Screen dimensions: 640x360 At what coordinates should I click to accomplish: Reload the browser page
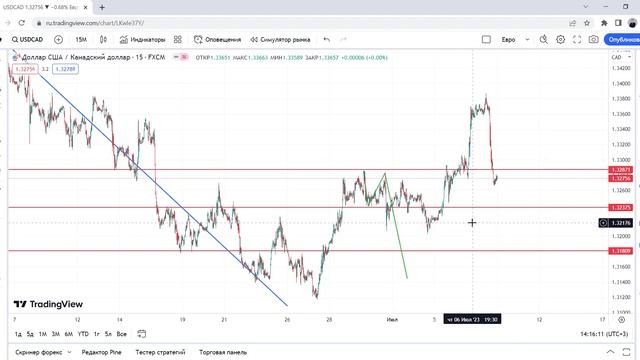click(x=21, y=23)
